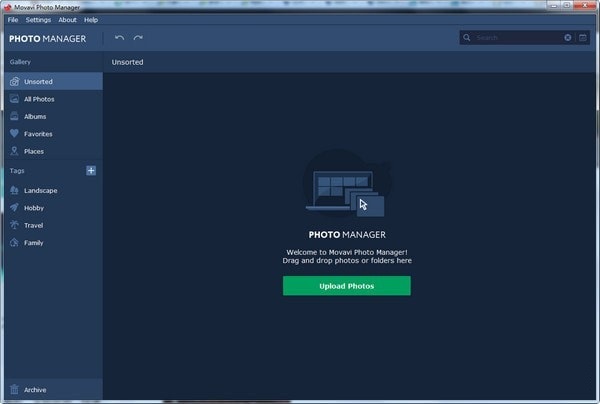This screenshot has height=404, width=600.
Task: Minimize the Movavi Photo Manager window
Action: pyautogui.click(x=554, y=5)
